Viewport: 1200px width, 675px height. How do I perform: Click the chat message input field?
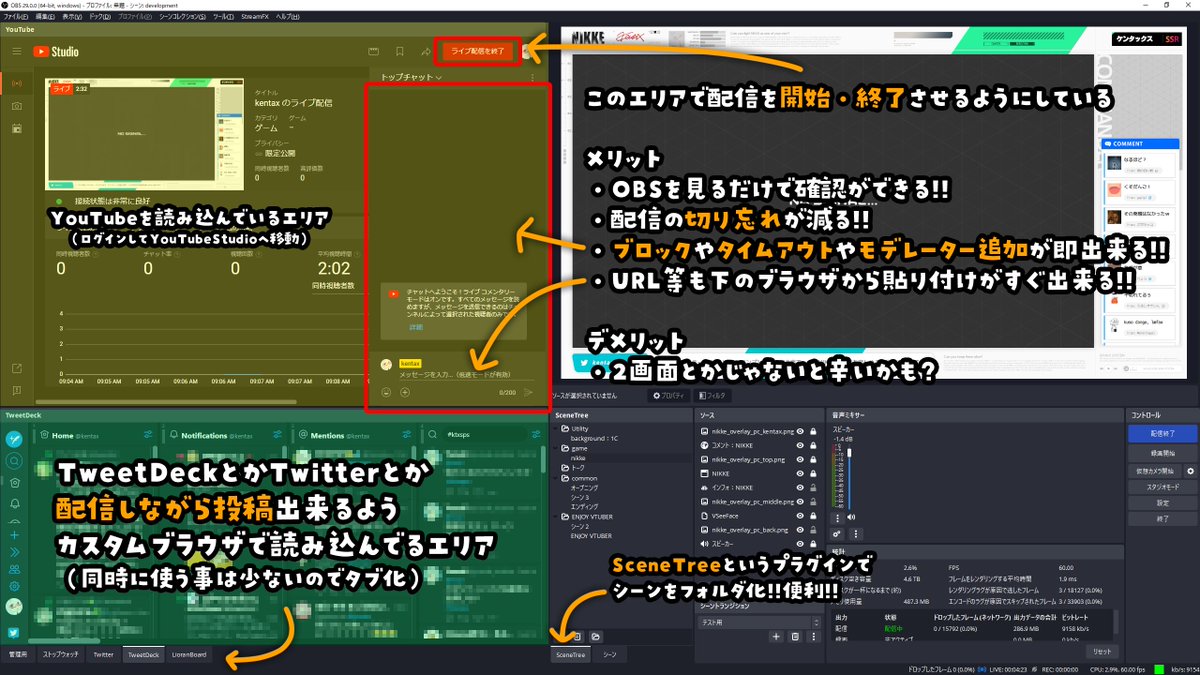click(468, 373)
